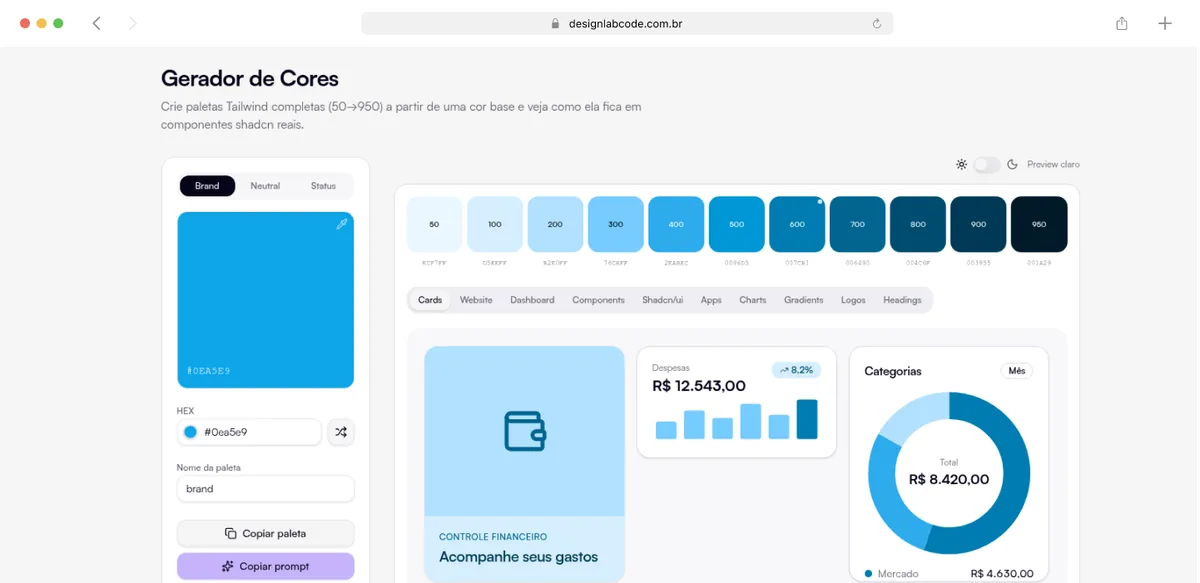
Task: Click the sun icon for light preview
Action: (x=961, y=164)
